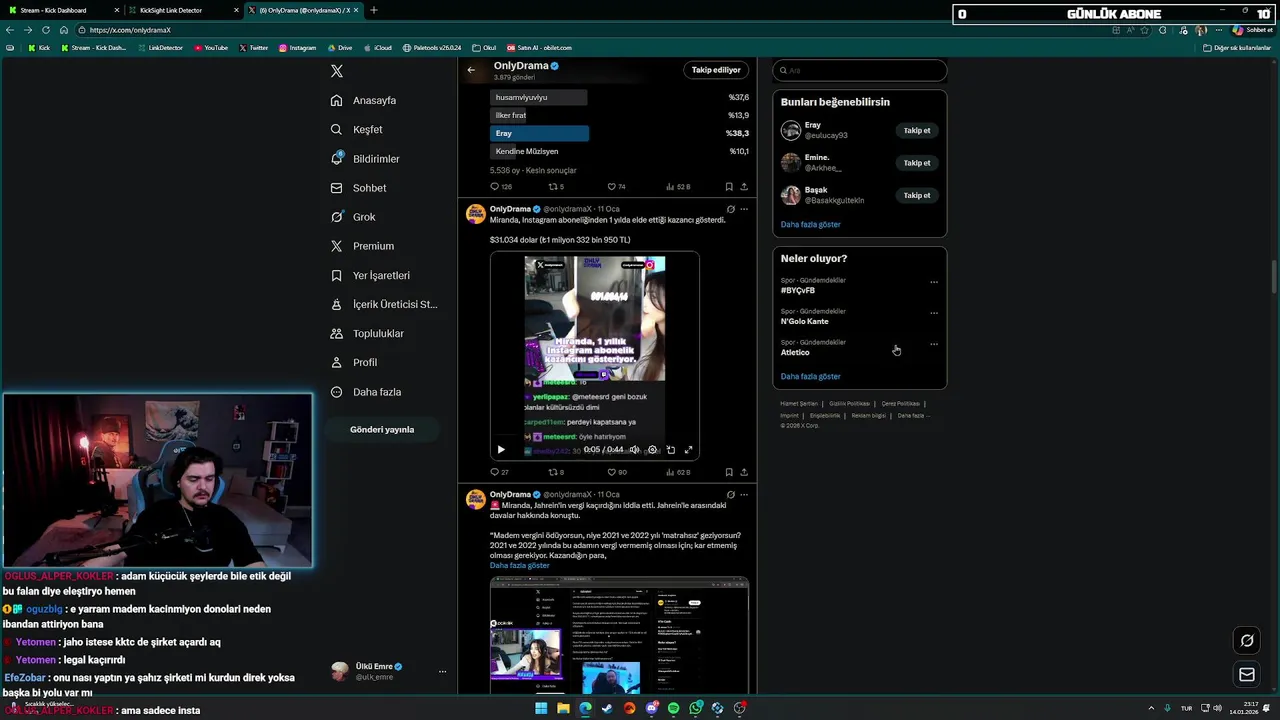Open video settings gear icon
Viewport: 1280px width, 720px height.
652,450
